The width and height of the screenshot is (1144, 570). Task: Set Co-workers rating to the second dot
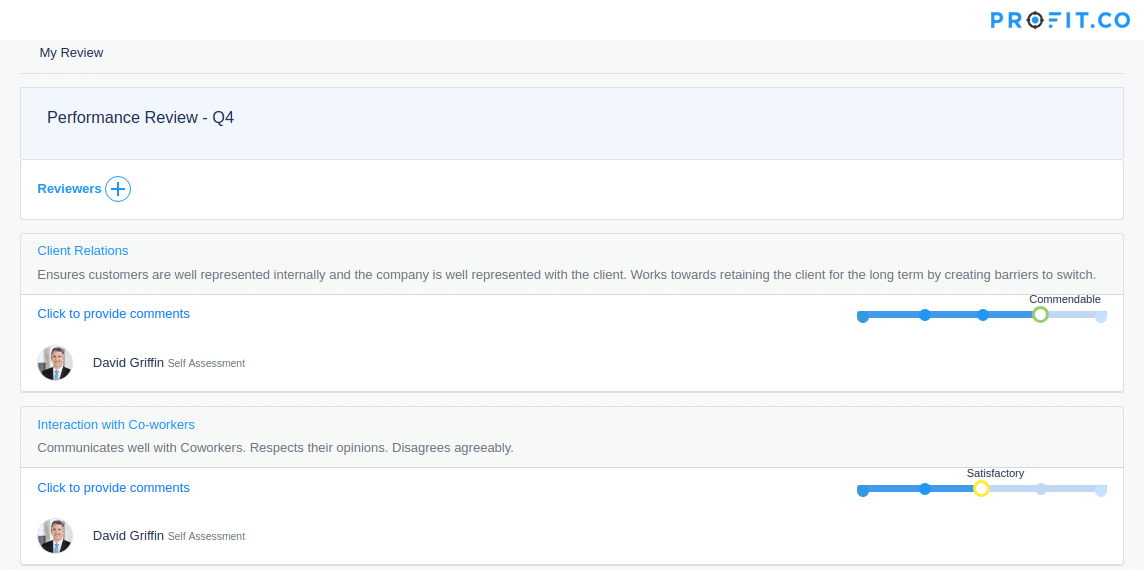coord(924,488)
